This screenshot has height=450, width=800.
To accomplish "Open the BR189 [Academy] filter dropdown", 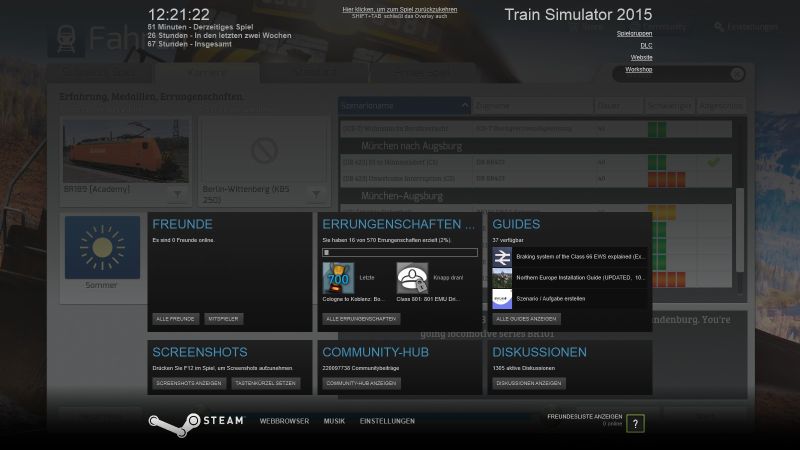I will (177, 194).
